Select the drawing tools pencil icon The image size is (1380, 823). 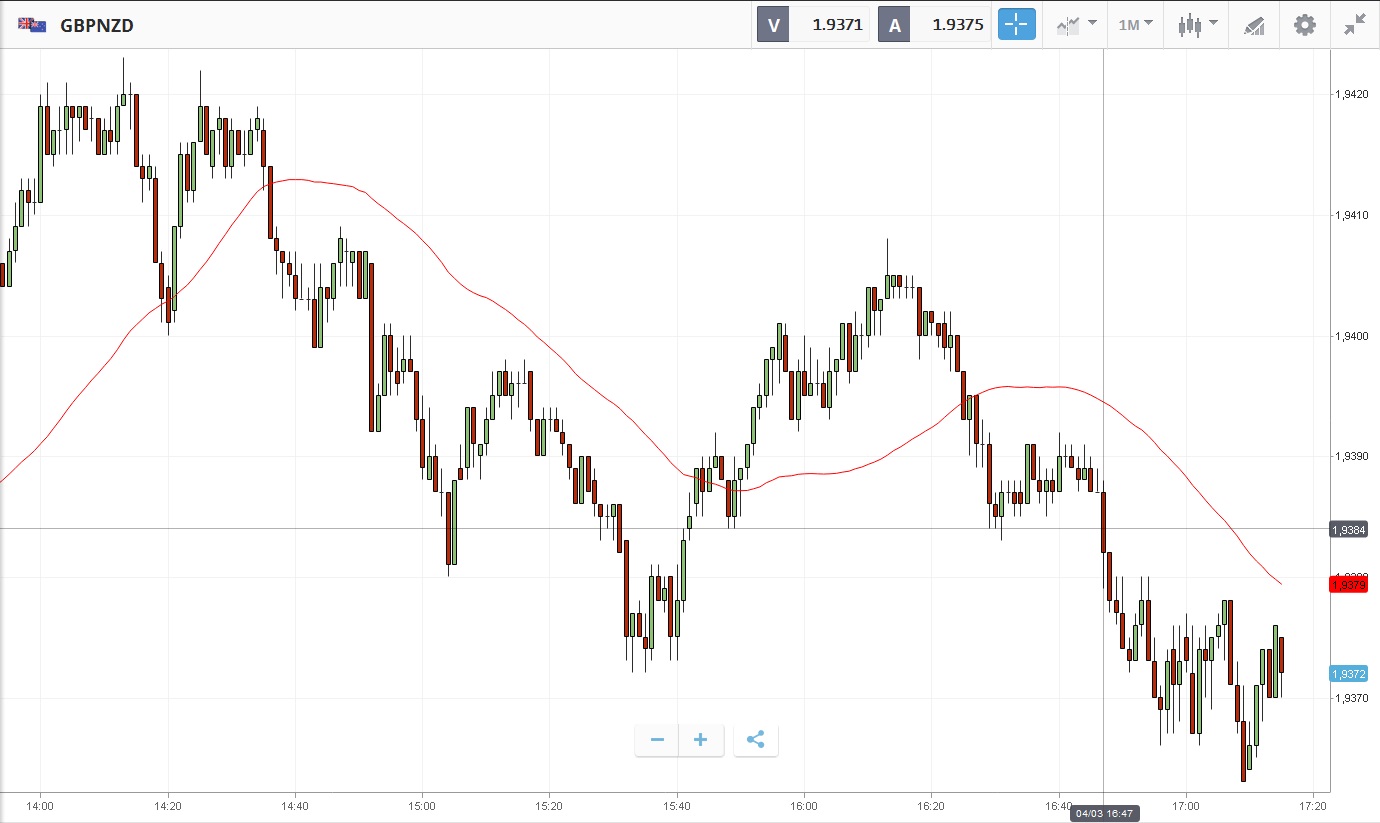tap(1254, 25)
